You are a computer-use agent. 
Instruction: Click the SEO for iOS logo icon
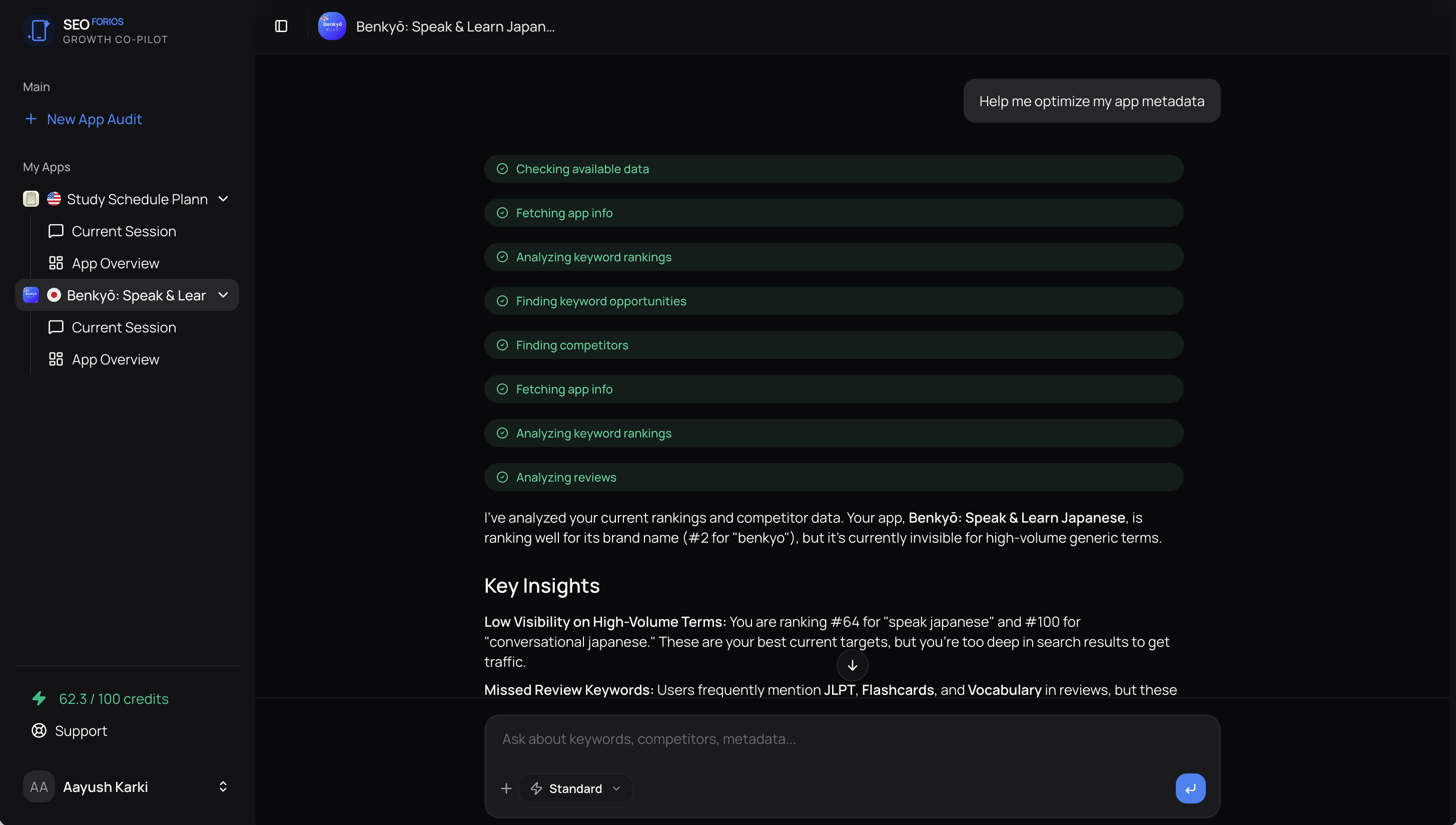(x=39, y=30)
